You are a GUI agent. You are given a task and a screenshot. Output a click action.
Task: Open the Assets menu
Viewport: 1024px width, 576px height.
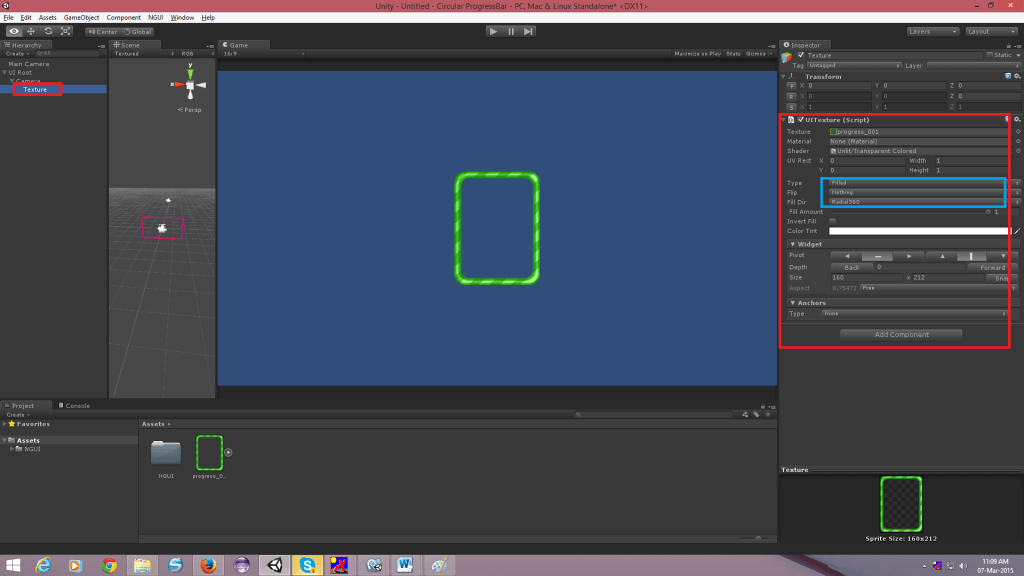(x=48, y=18)
